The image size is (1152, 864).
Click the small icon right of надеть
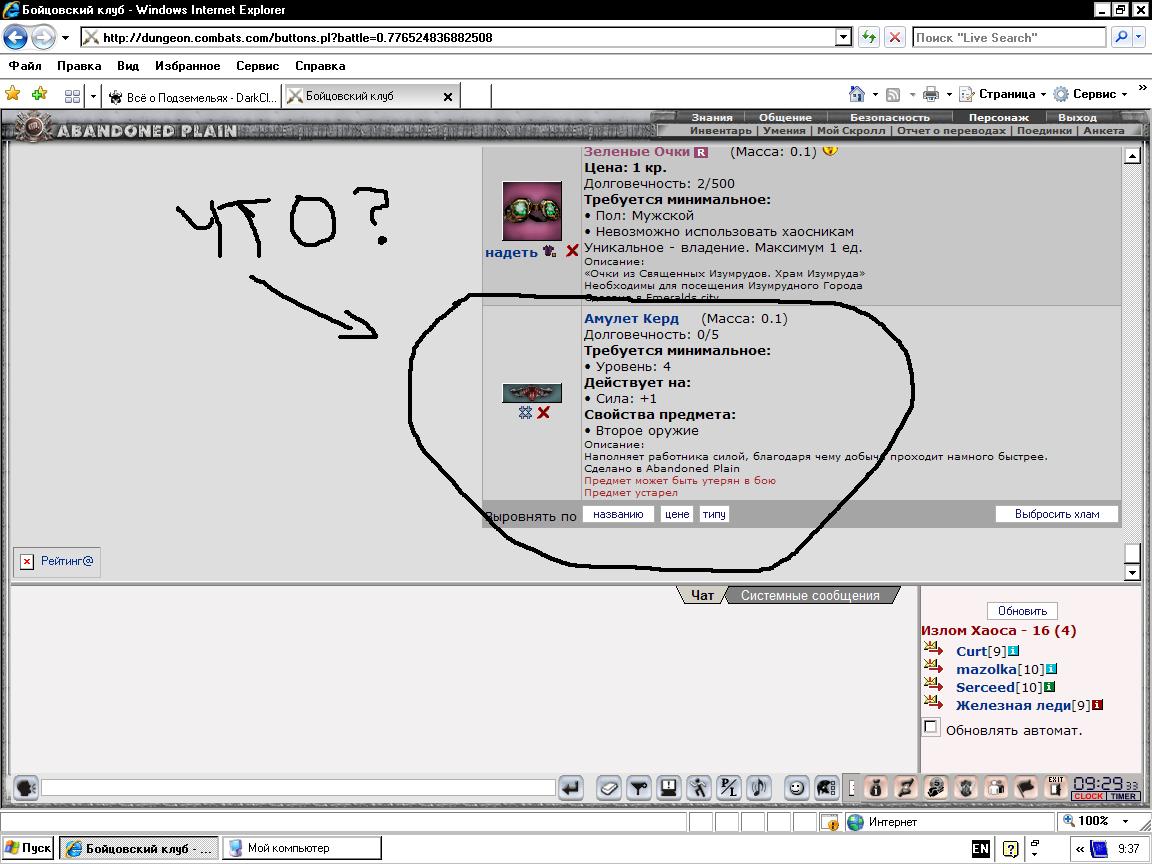[550, 251]
